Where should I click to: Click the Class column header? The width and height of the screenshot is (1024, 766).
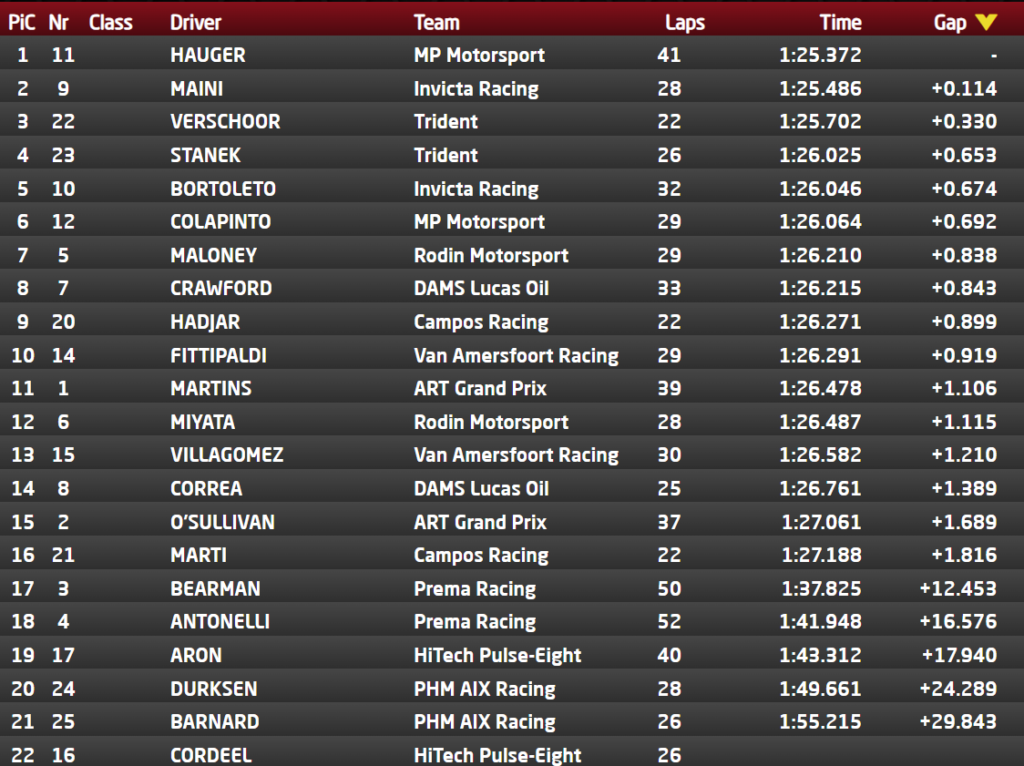[x=110, y=22]
